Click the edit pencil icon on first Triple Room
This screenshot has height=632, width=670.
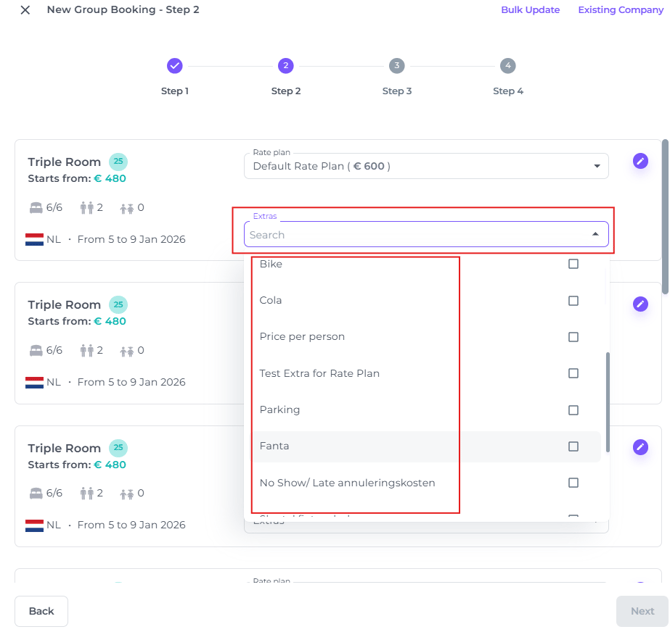click(640, 161)
